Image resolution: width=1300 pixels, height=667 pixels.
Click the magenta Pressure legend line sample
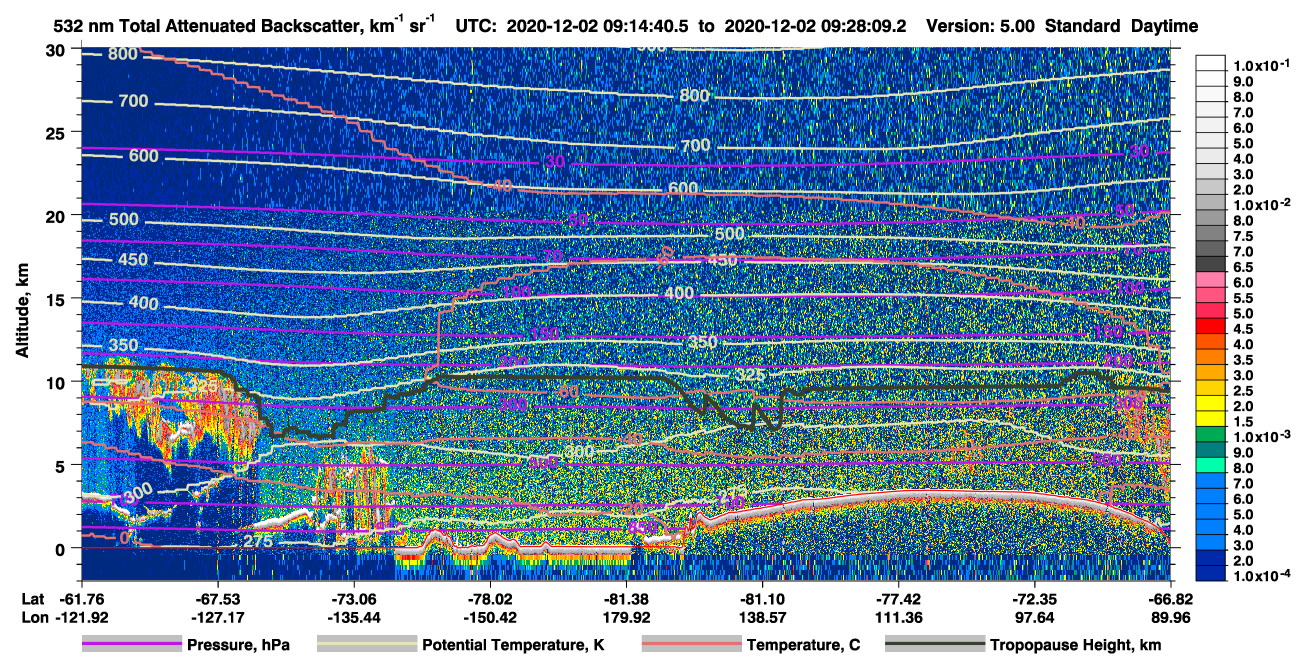pos(131,645)
